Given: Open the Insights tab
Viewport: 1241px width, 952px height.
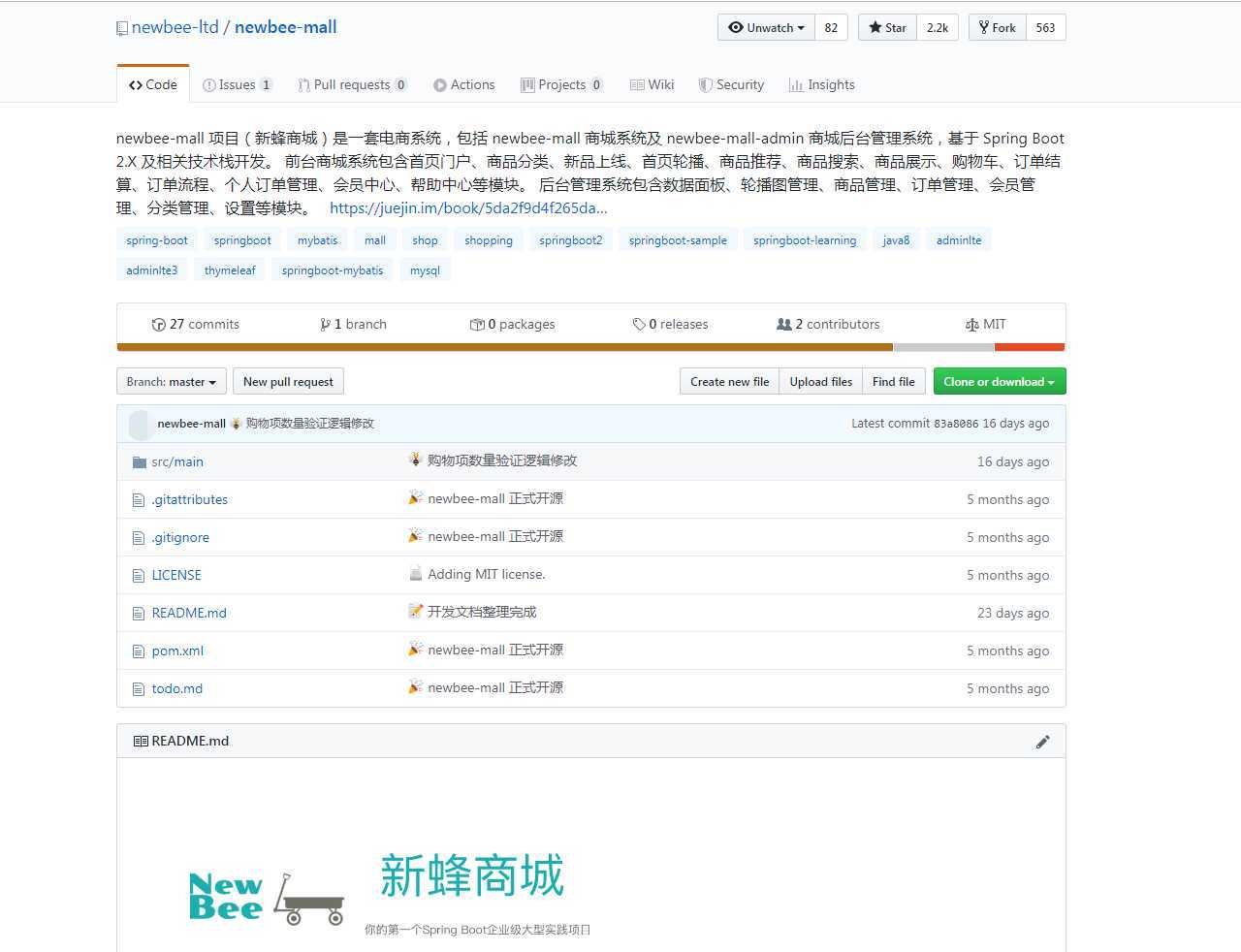Looking at the screenshot, I should point(822,84).
